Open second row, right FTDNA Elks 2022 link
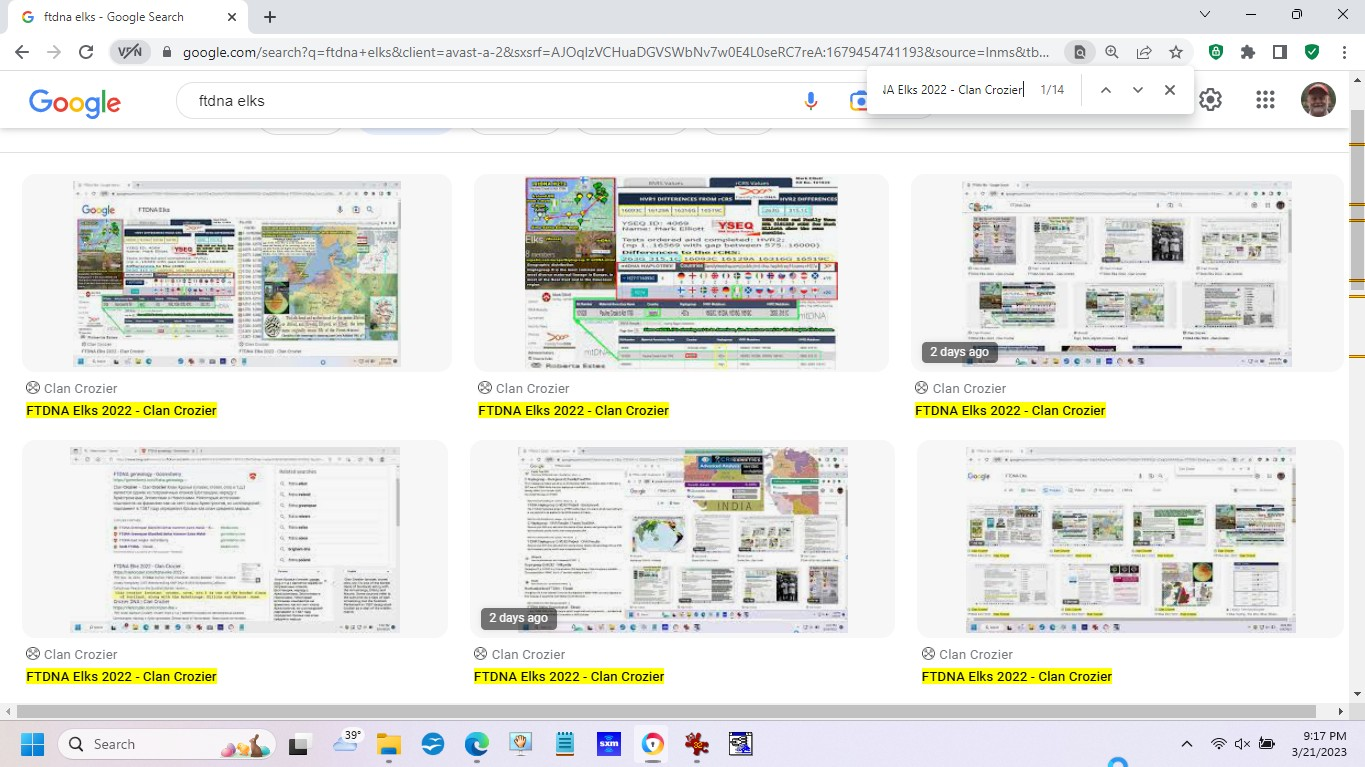This screenshot has width=1365, height=767. tap(1017, 676)
